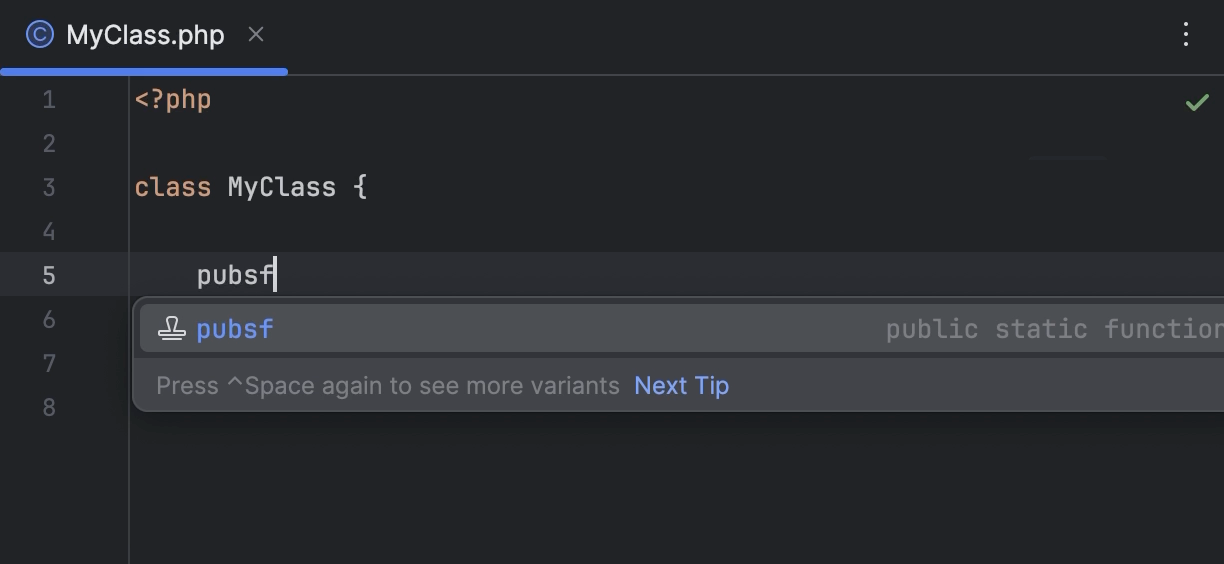This screenshot has width=1224, height=564.
Task: Click the public static function description text
Action: click(1052, 330)
